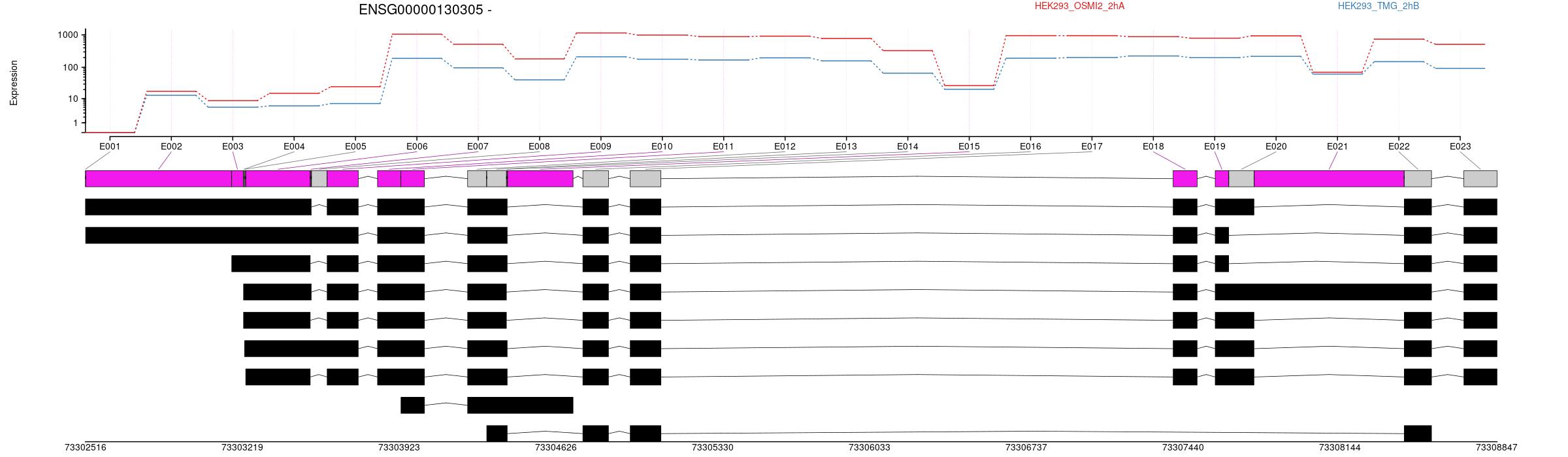Click exon label E018
Viewport: 1568px width, 457px height.
[x=1153, y=146]
